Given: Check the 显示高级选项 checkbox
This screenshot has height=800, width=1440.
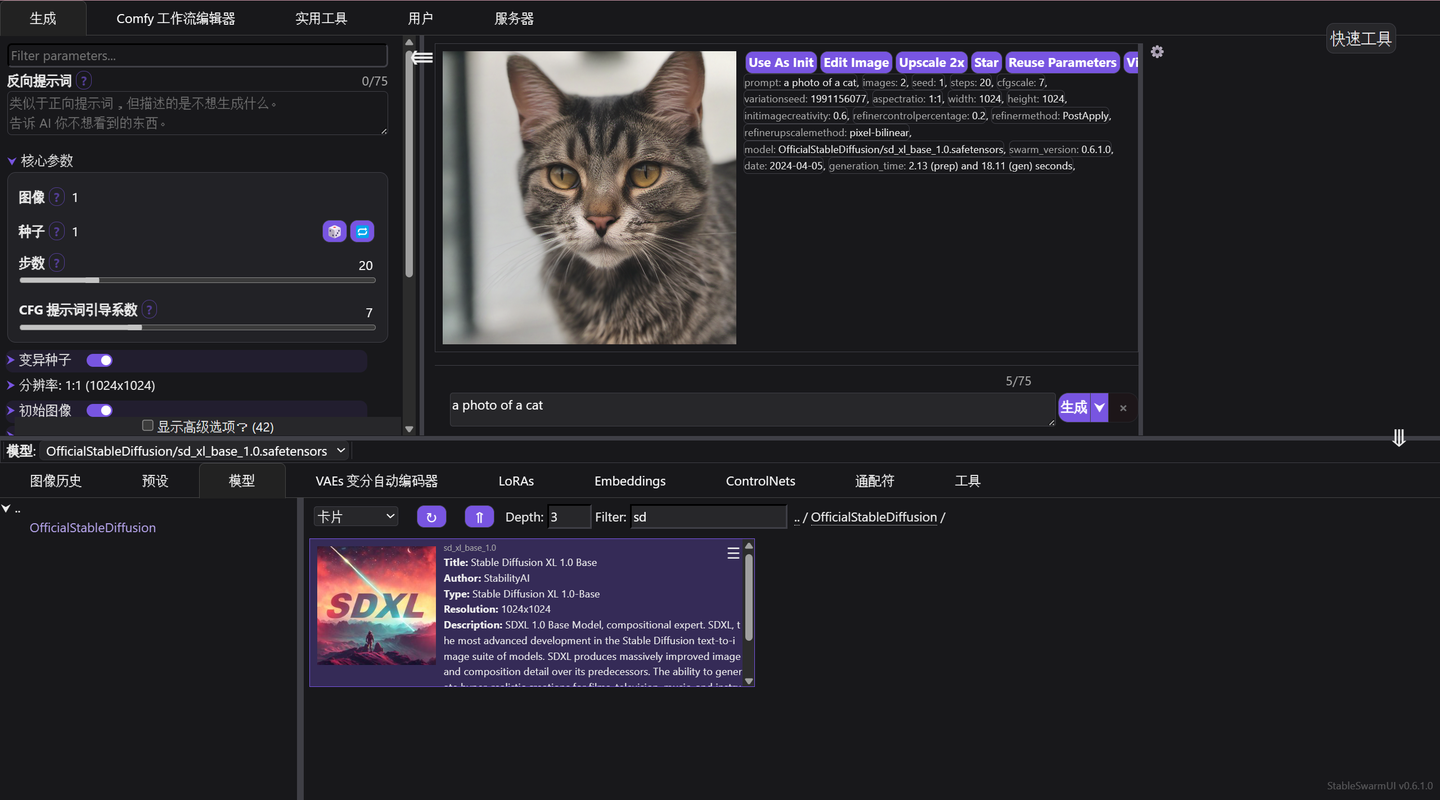Looking at the screenshot, I should pos(148,426).
